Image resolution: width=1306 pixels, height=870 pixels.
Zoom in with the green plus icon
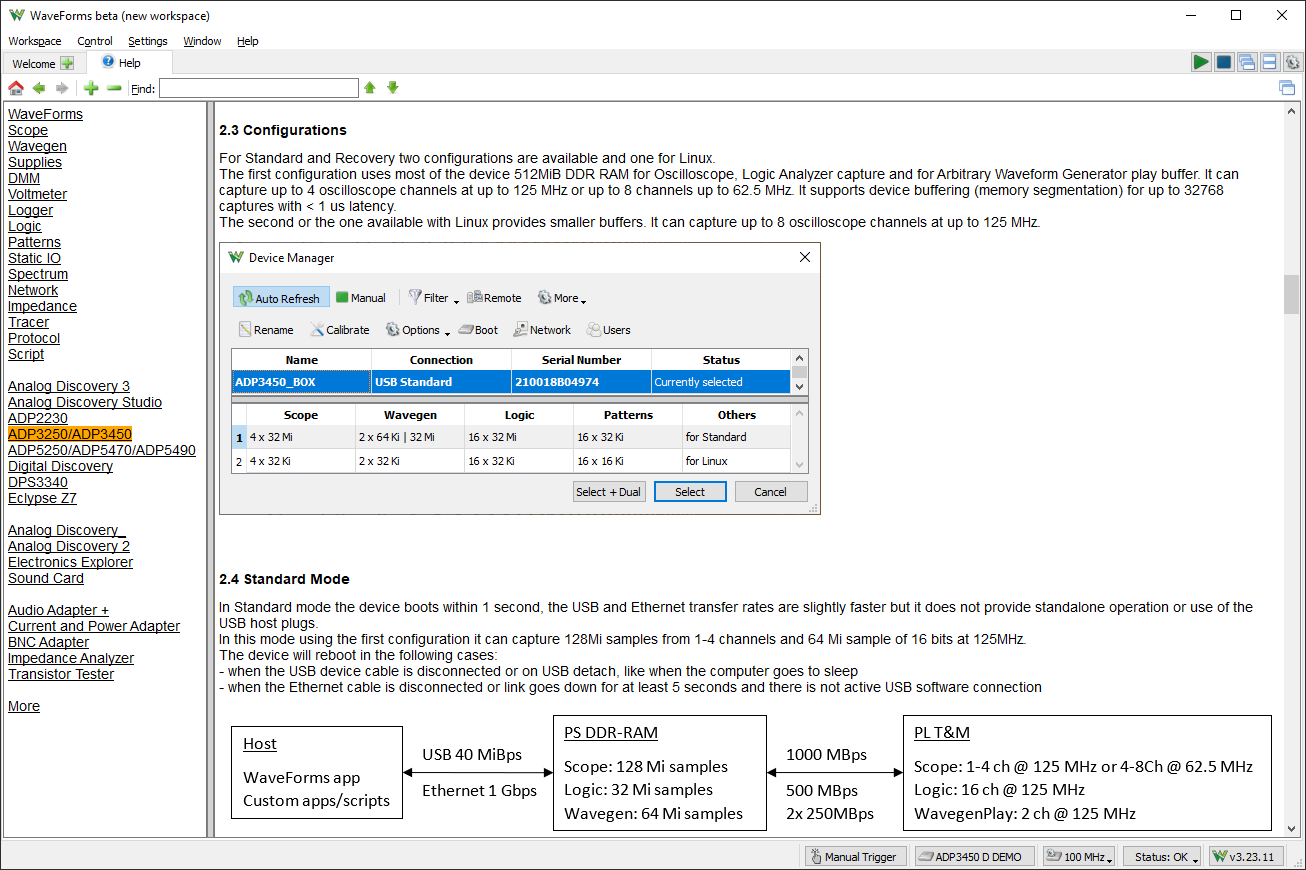91,88
